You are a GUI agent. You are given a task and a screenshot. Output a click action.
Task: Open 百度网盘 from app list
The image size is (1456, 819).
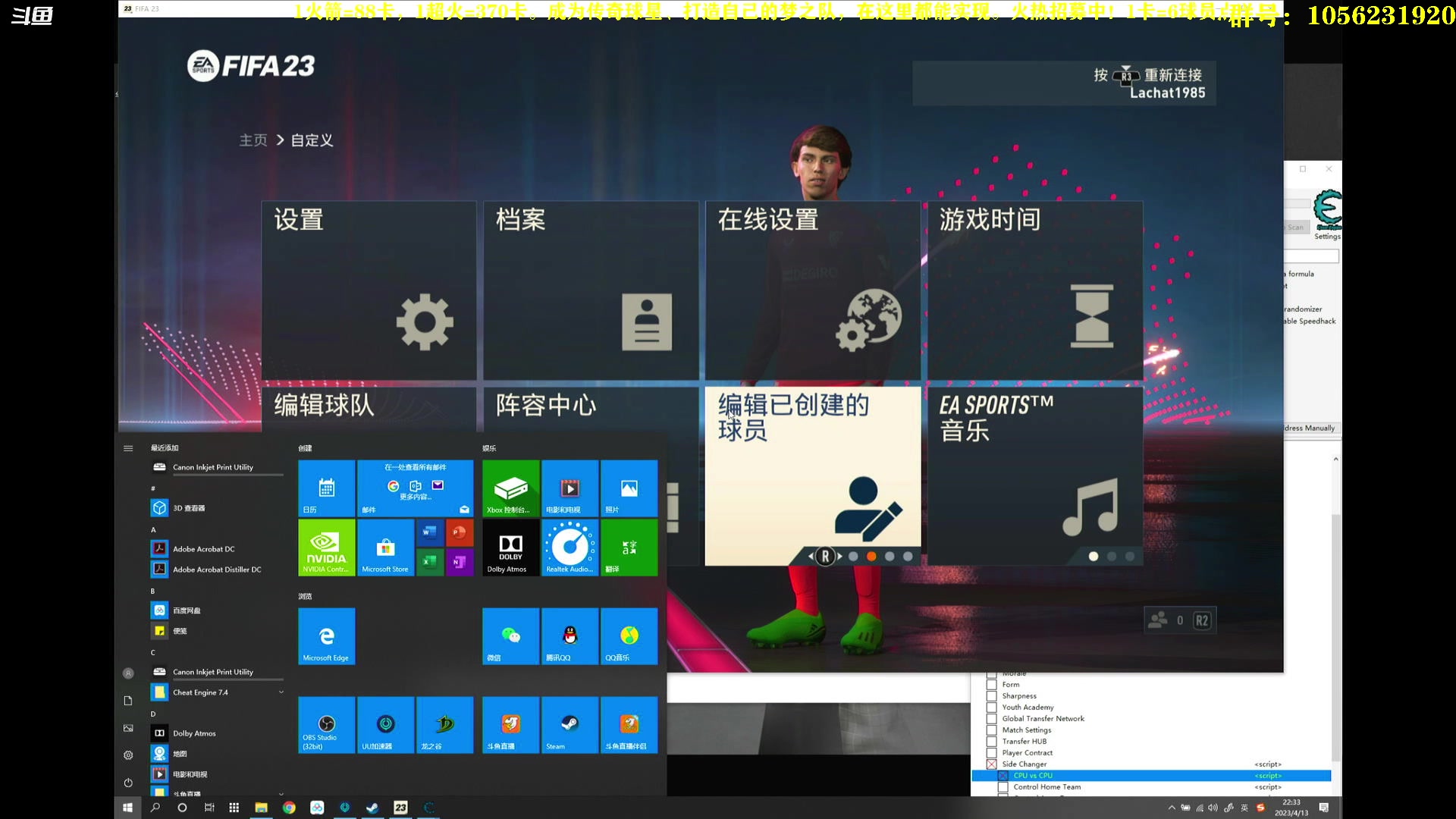coord(218,610)
